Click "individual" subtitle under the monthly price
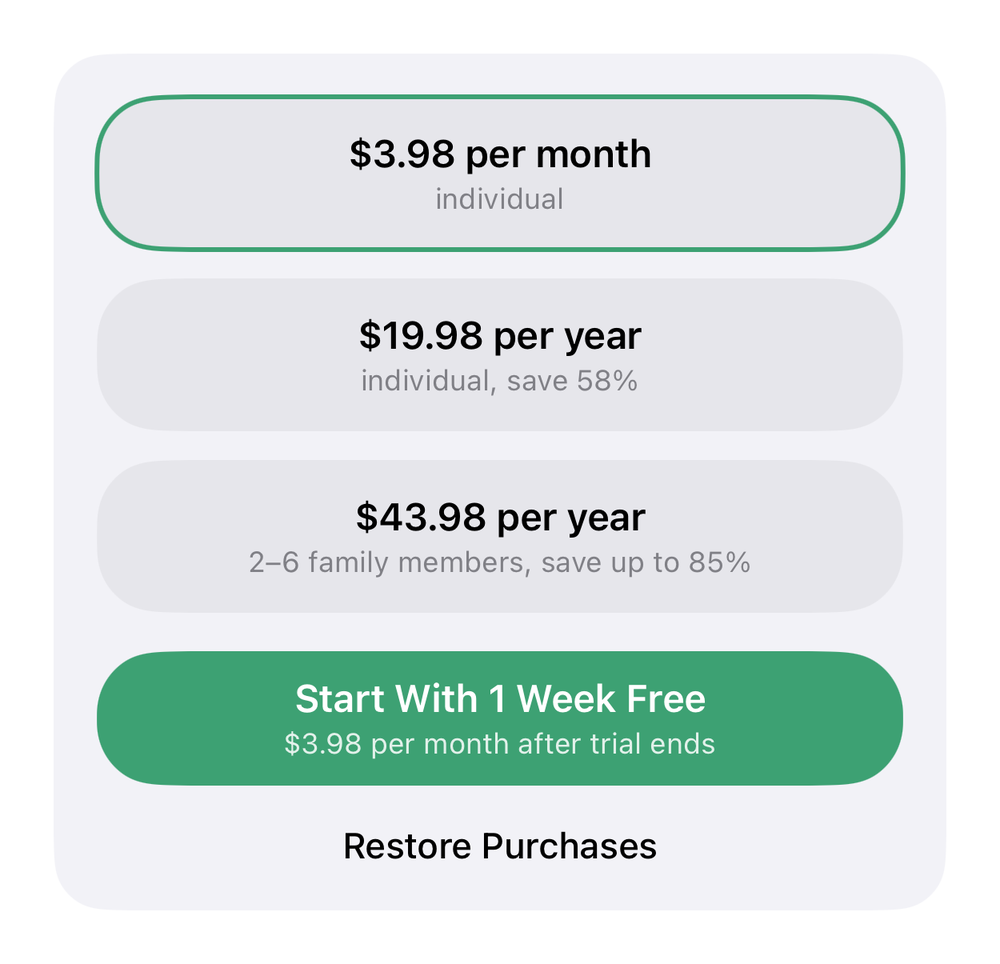Viewport: 1000px width, 964px height. pos(500,199)
